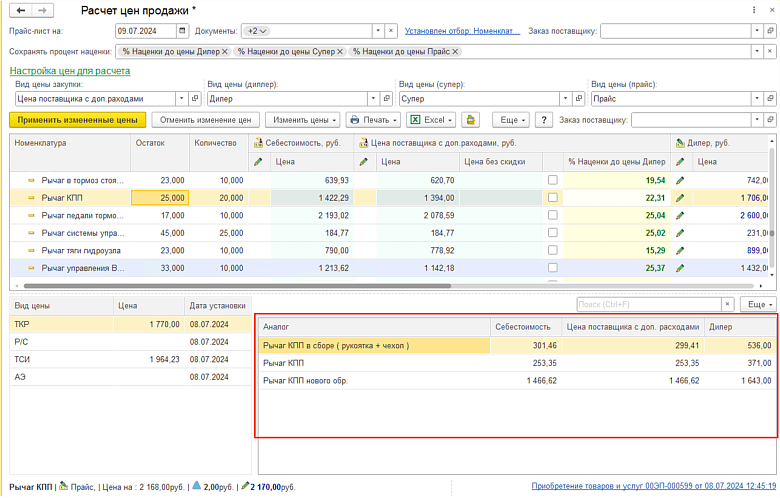
Task: Go forward with the right arrow button
Action: pyautogui.click(x=43, y=10)
